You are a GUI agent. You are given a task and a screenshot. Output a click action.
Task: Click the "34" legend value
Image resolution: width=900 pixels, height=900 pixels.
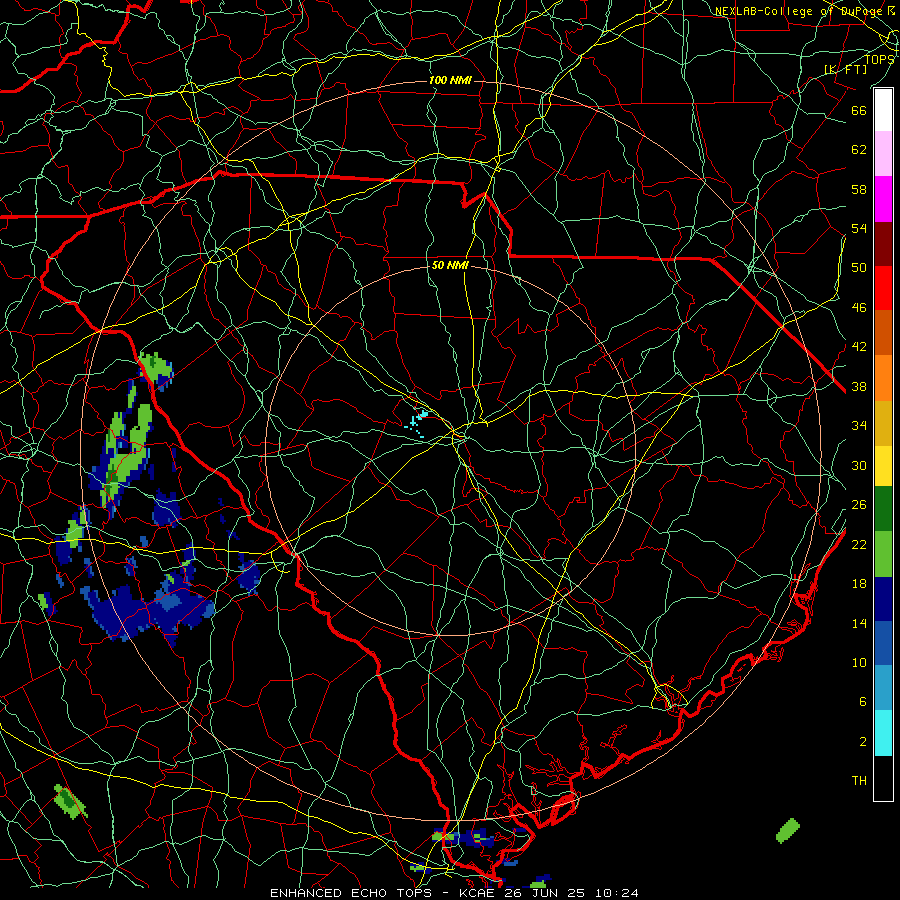tap(859, 426)
